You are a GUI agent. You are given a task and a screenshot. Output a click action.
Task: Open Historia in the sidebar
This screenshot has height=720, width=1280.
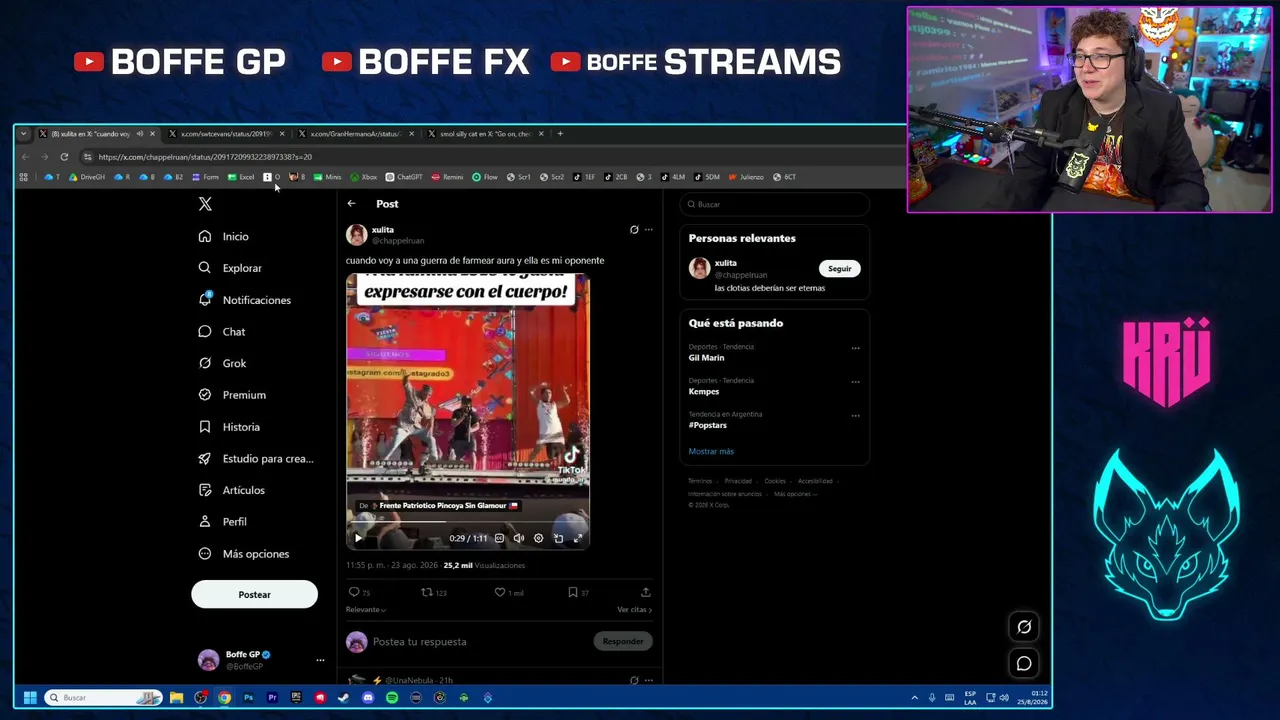pos(229,427)
